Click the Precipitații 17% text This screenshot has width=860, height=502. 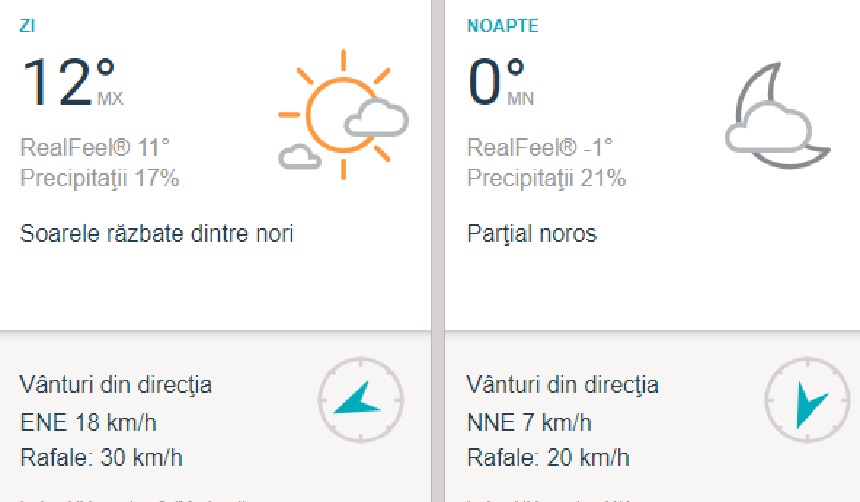coord(100,179)
